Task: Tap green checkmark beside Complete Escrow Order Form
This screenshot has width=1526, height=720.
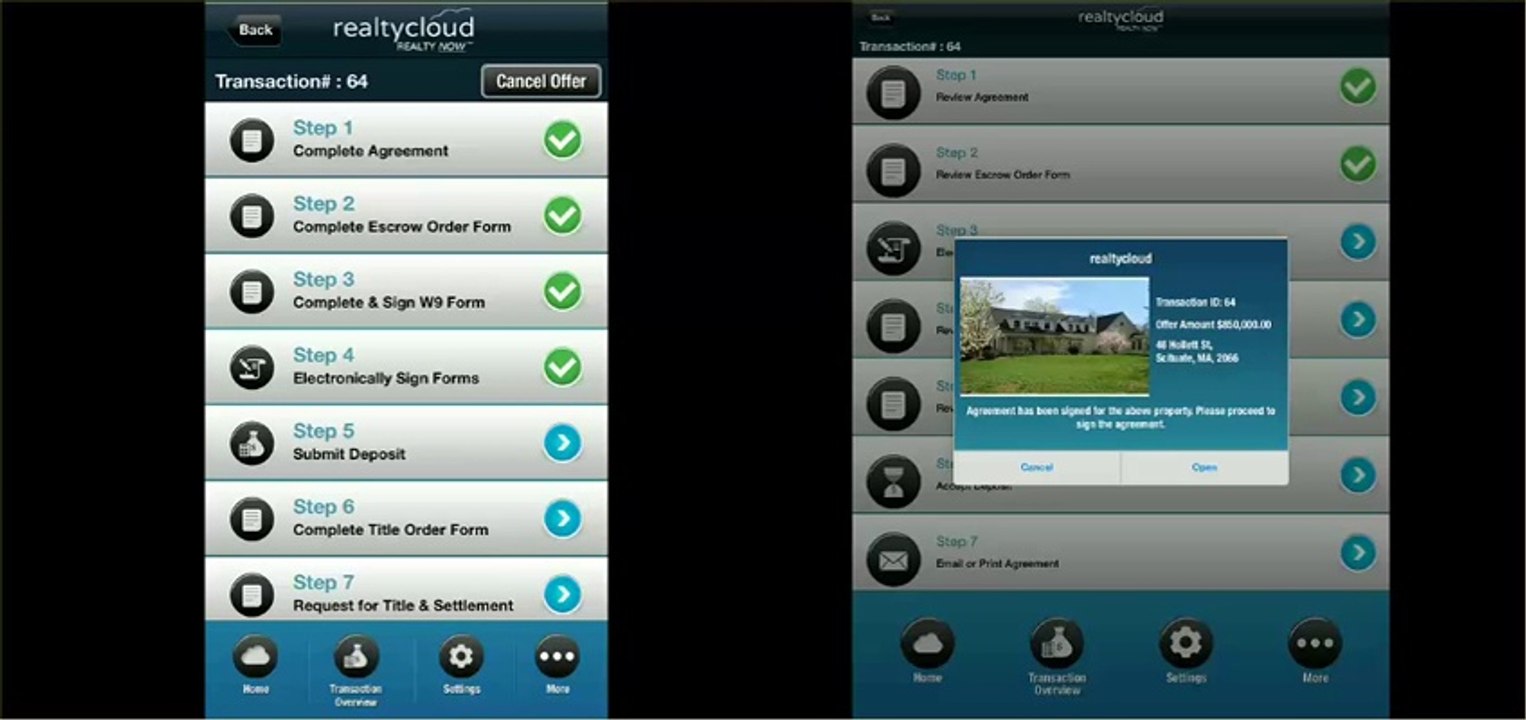Action: click(x=563, y=216)
